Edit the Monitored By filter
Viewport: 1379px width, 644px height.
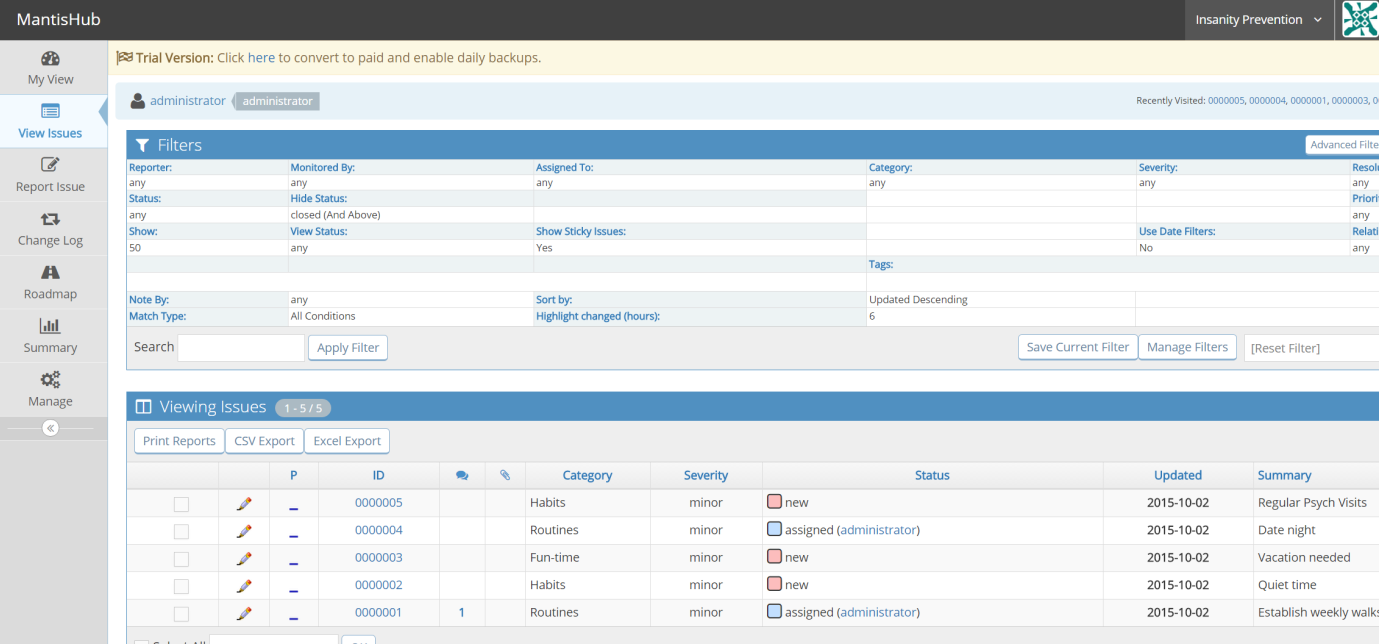point(322,168)
